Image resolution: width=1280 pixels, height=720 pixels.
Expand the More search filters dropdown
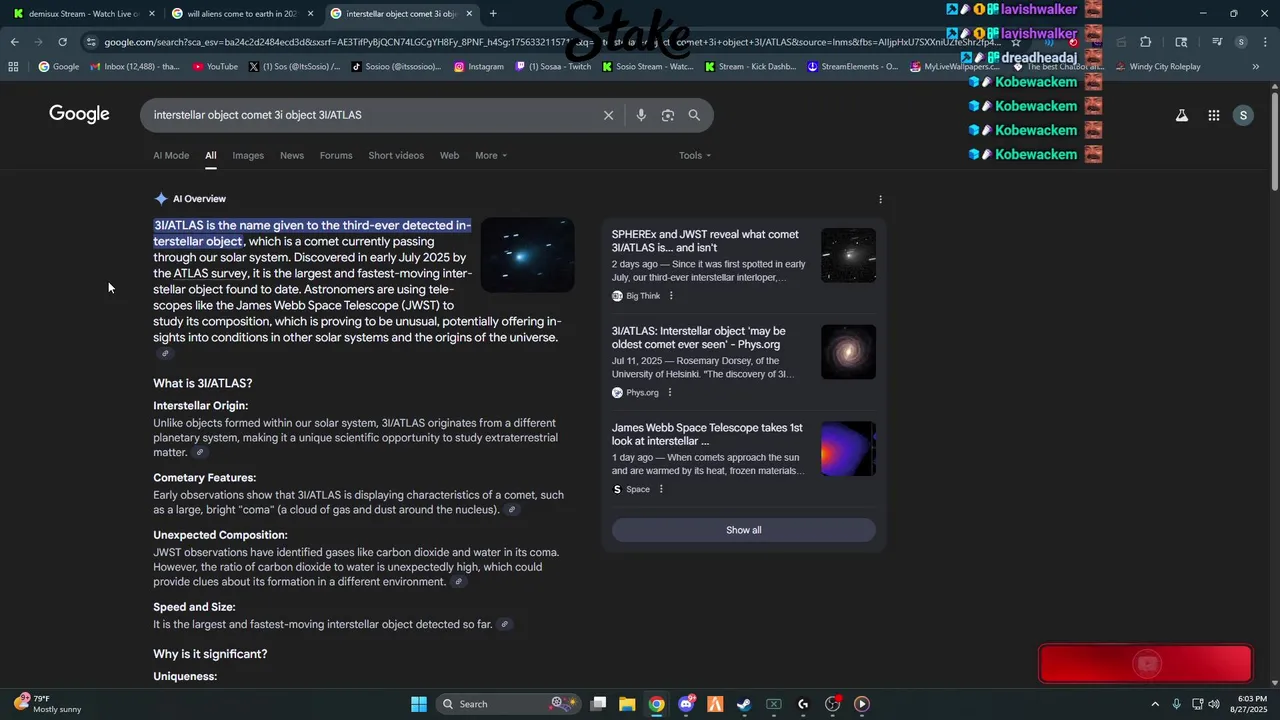point(491,155)
